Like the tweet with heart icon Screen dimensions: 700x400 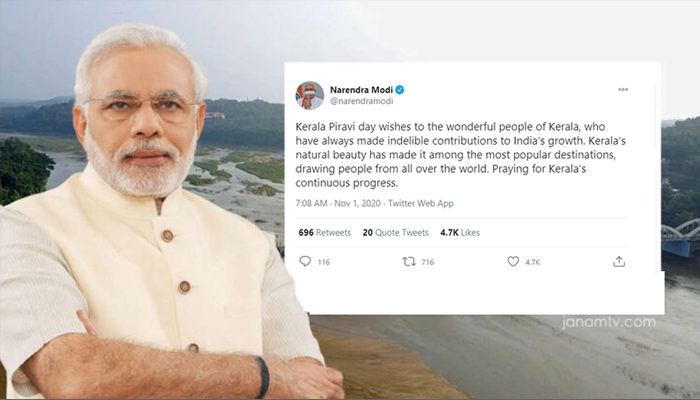pos(513,261)
